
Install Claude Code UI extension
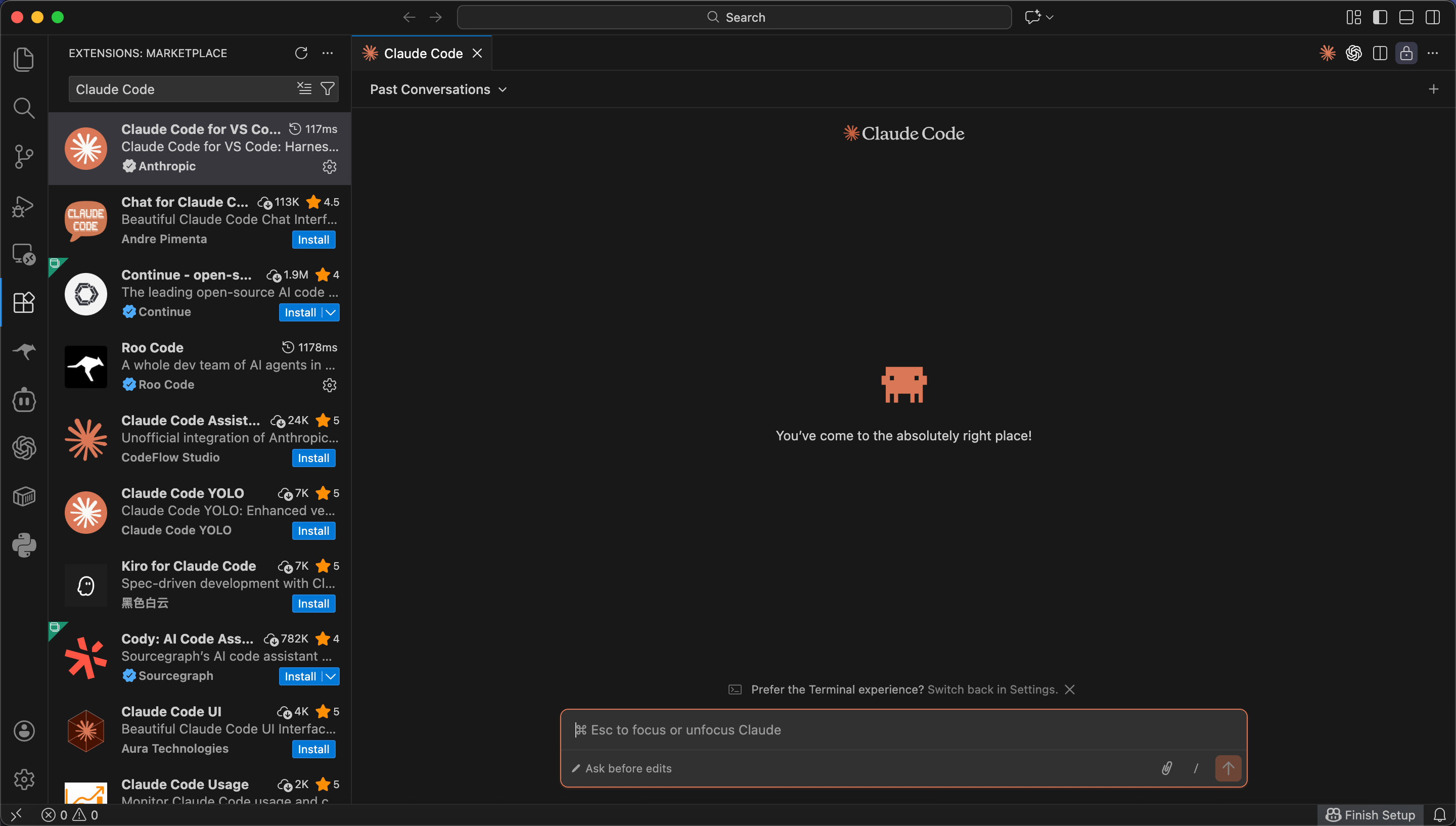313,749
